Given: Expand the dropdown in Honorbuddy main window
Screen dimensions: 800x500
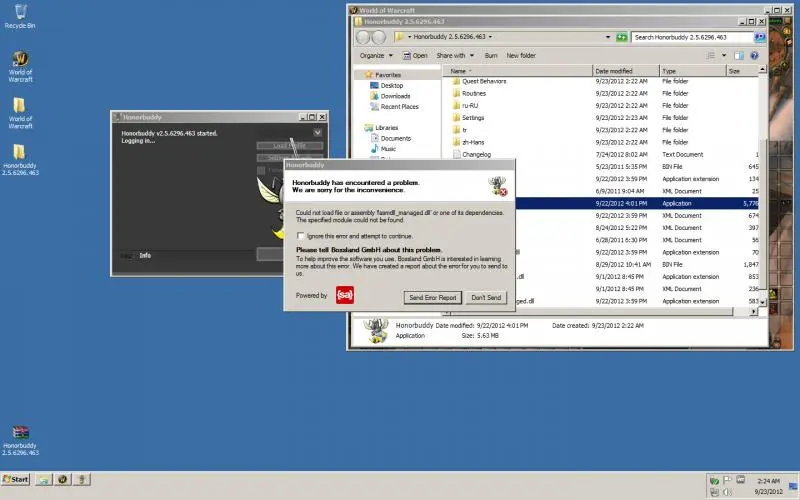Looking at the screenshot, I should (x=317, y=133).
